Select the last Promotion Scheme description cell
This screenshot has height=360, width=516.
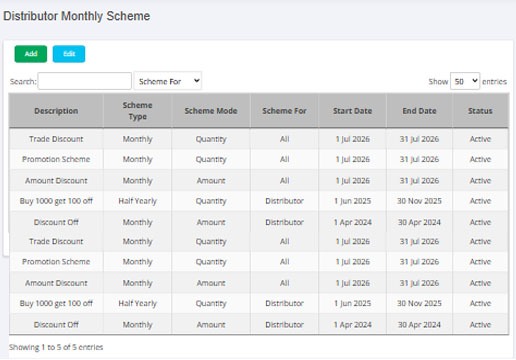coord(56,262)
